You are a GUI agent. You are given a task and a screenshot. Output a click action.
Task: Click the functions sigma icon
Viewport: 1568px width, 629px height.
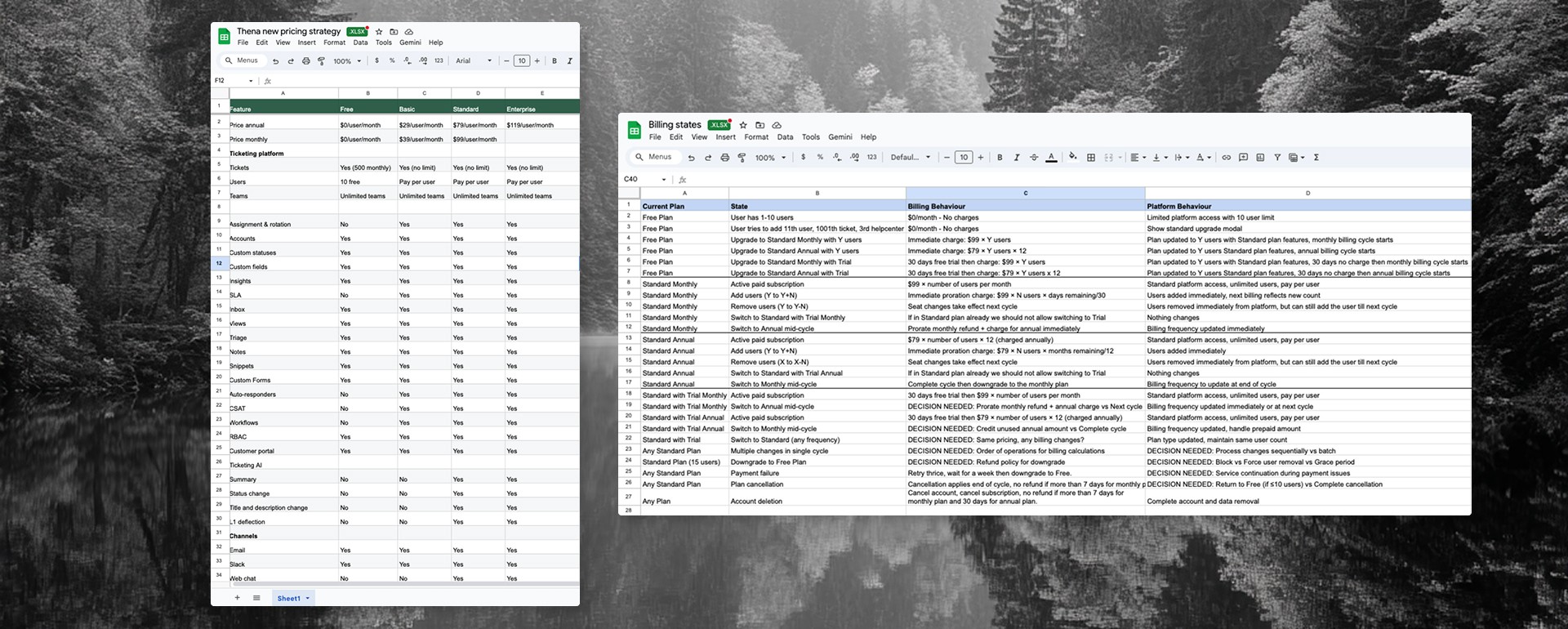click(1316, 158)
